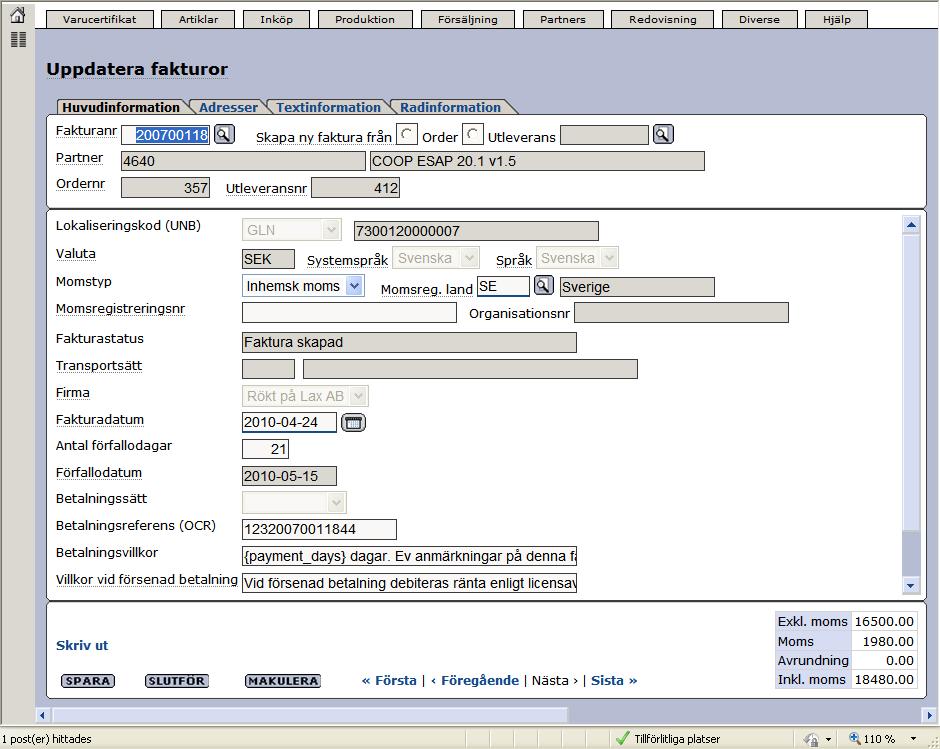Click the Förfallodatum value 2010-05-15
940x749 pixels.
click(289, 476)
